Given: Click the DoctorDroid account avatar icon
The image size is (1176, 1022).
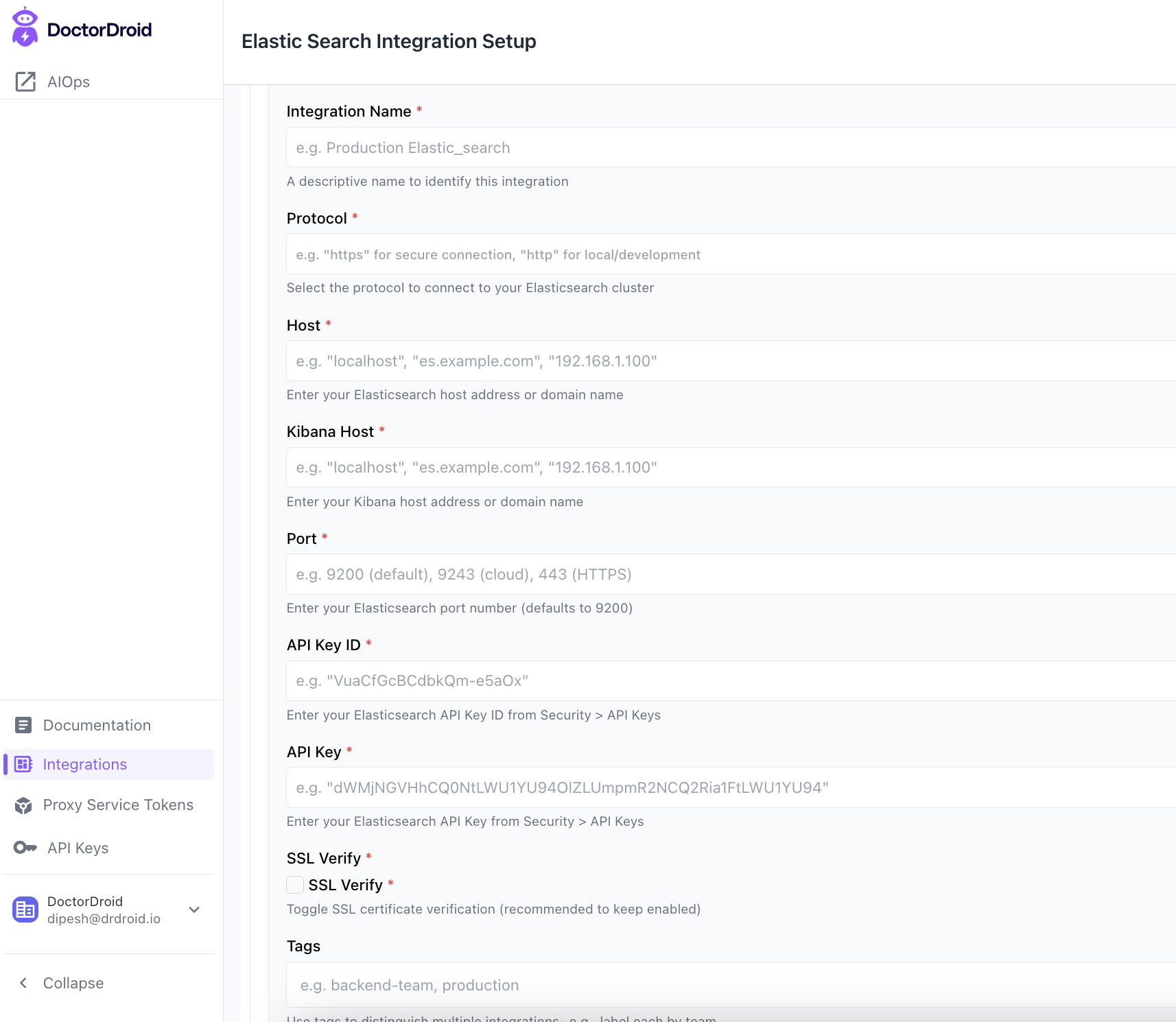Looking at the screenshot, I should pos(25,910).
